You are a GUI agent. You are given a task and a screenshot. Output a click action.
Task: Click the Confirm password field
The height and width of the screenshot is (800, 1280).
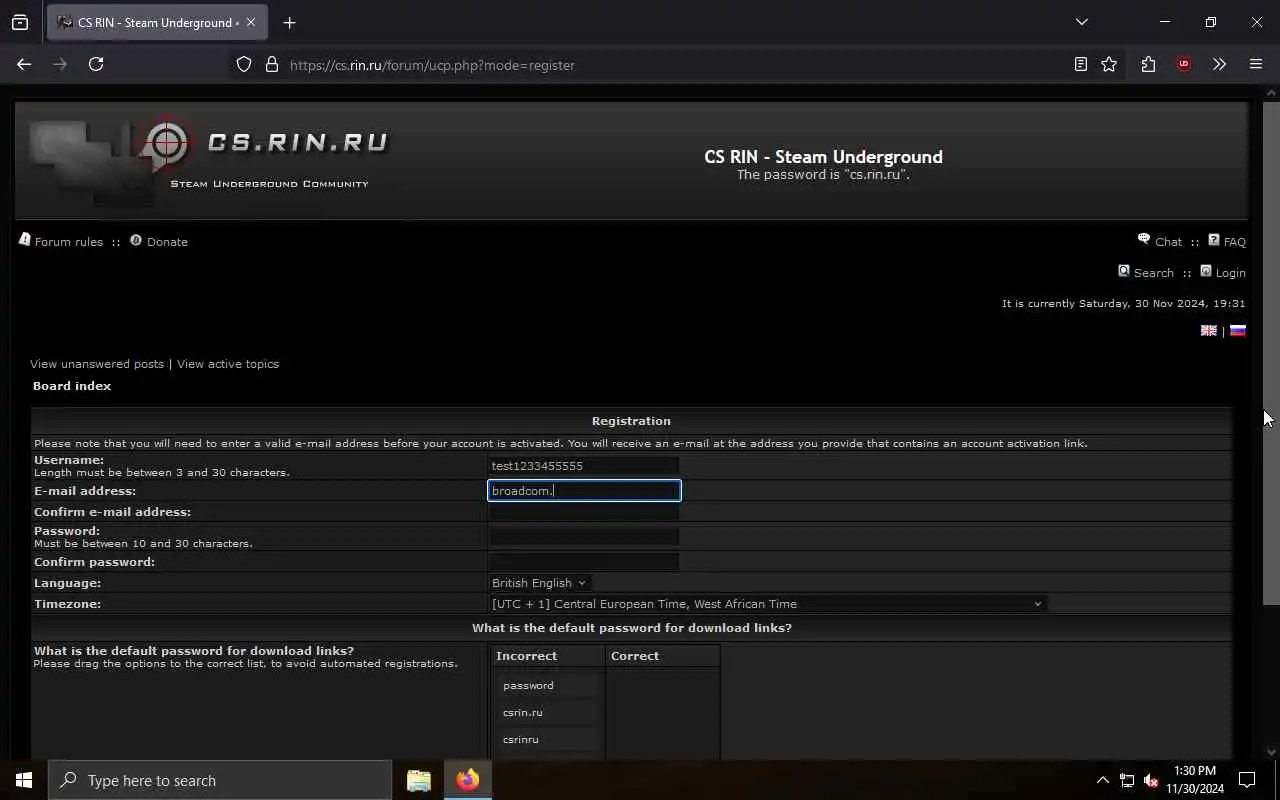(x=584, y=562)
